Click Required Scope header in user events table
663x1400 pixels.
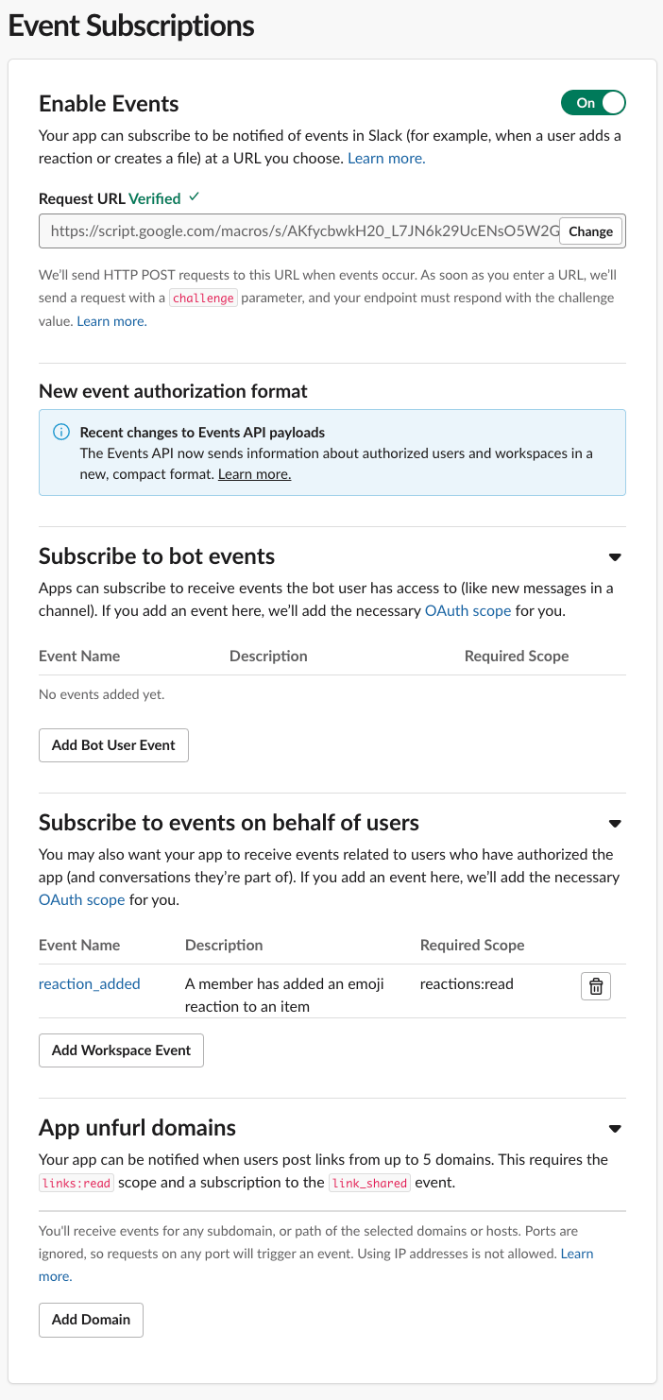[x=472, y=945]
